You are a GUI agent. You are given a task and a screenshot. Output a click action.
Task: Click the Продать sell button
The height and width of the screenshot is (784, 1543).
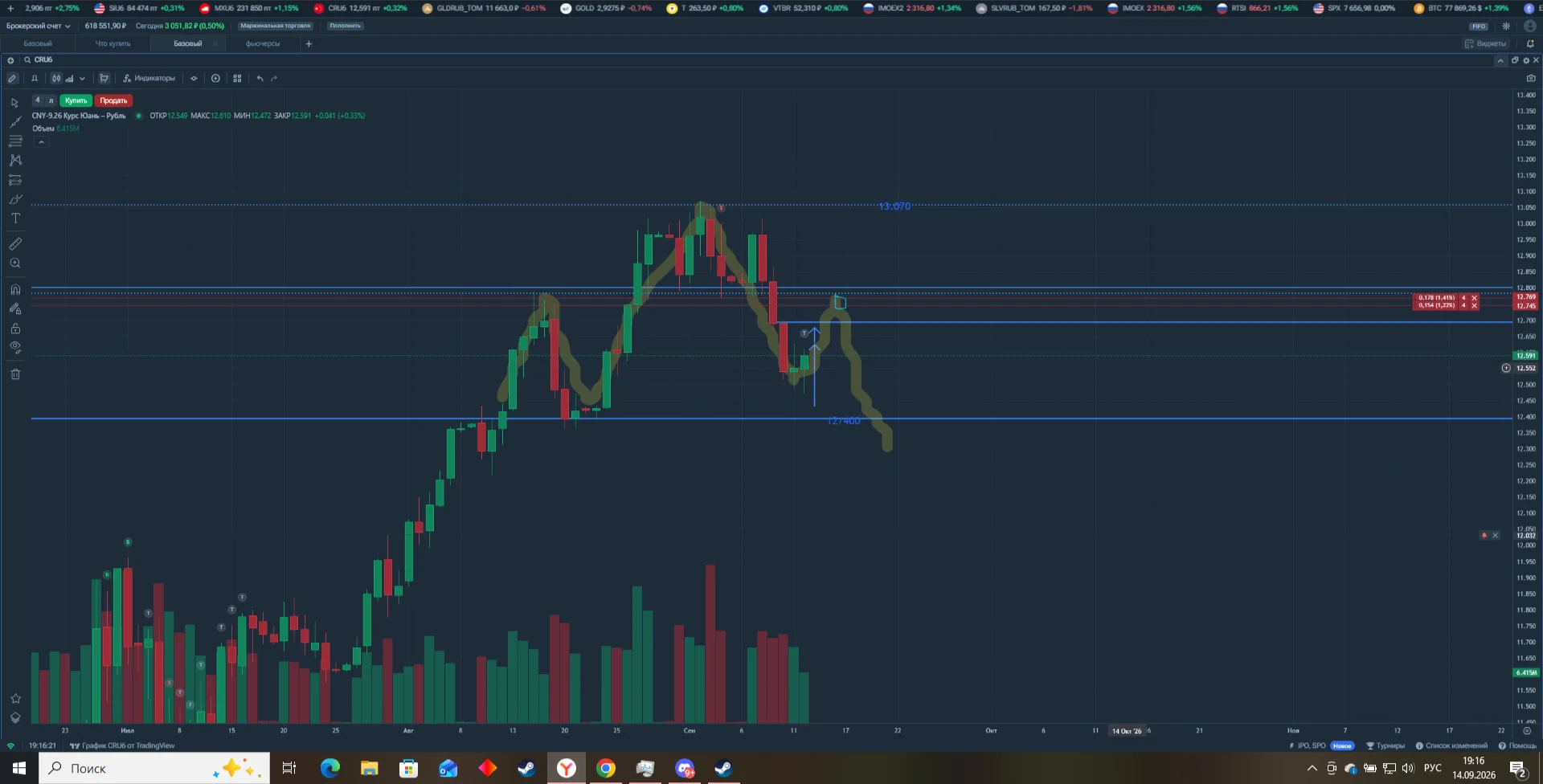click(x=113, y=100)
